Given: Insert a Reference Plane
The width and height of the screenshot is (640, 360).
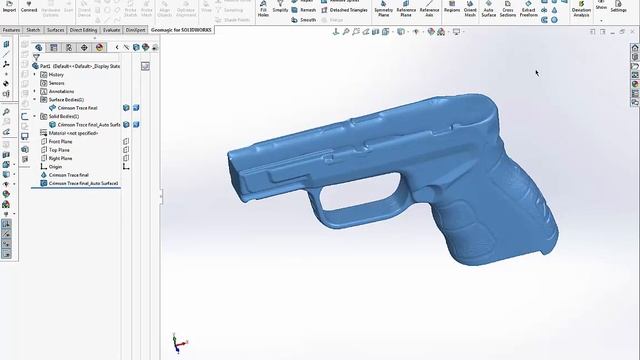Looking at the screenshot, I should 406,9.
